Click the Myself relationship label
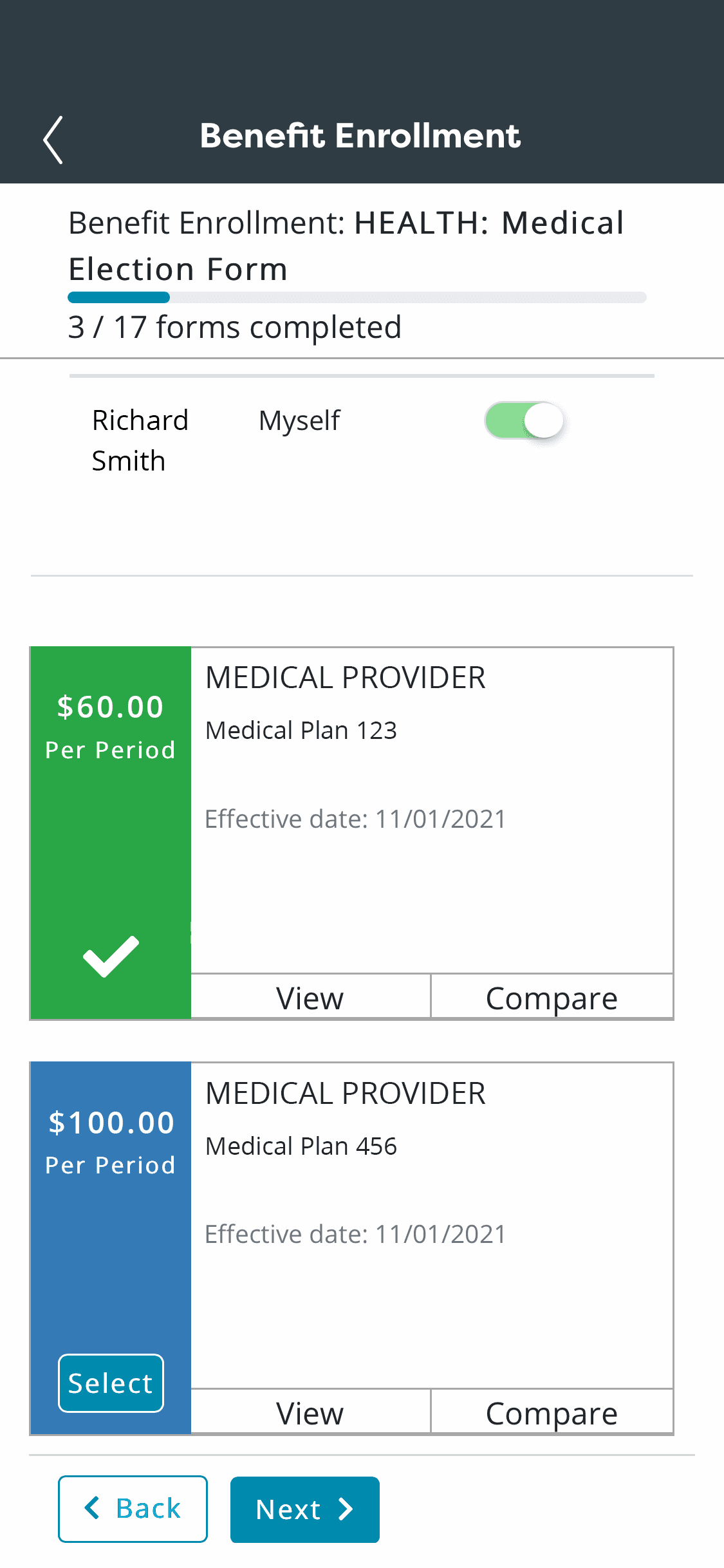724x1568 pixels. pos(299,421)
